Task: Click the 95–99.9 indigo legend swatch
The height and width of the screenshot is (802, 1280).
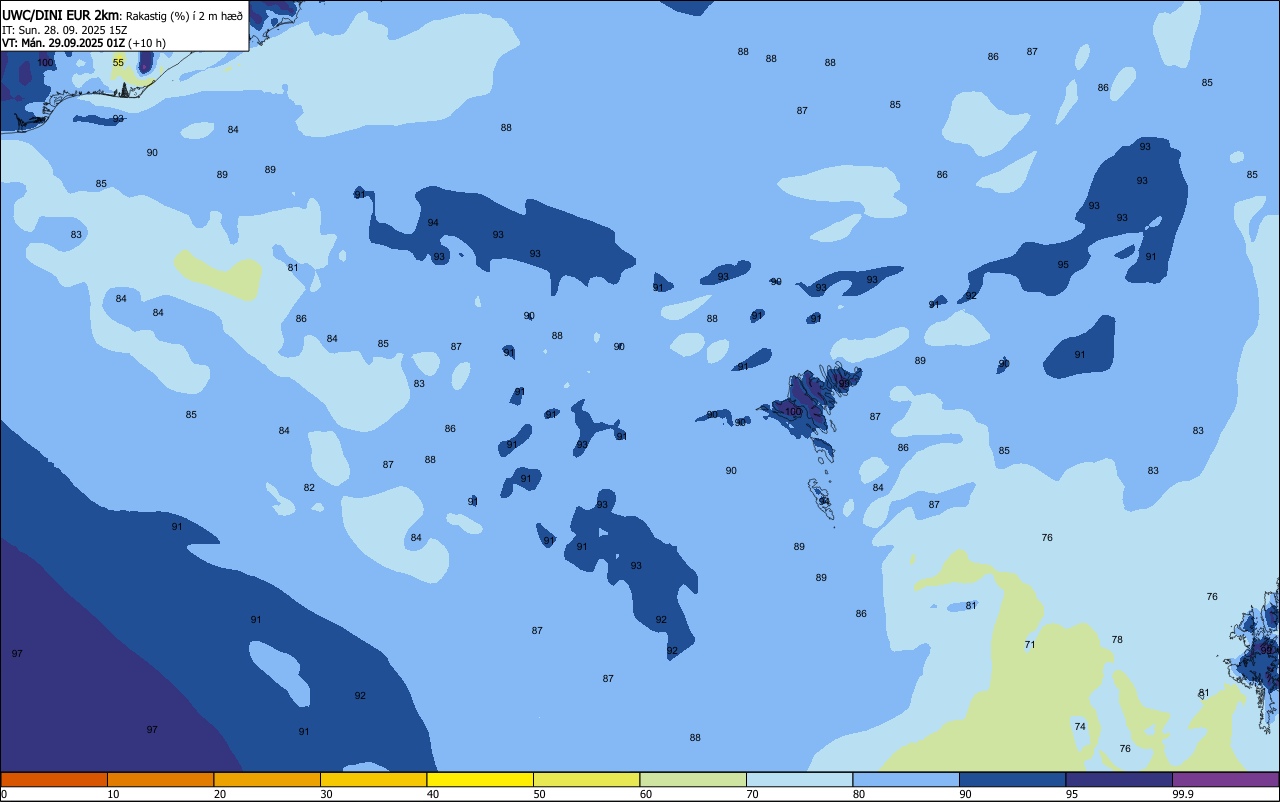Action: [1119, 779]
